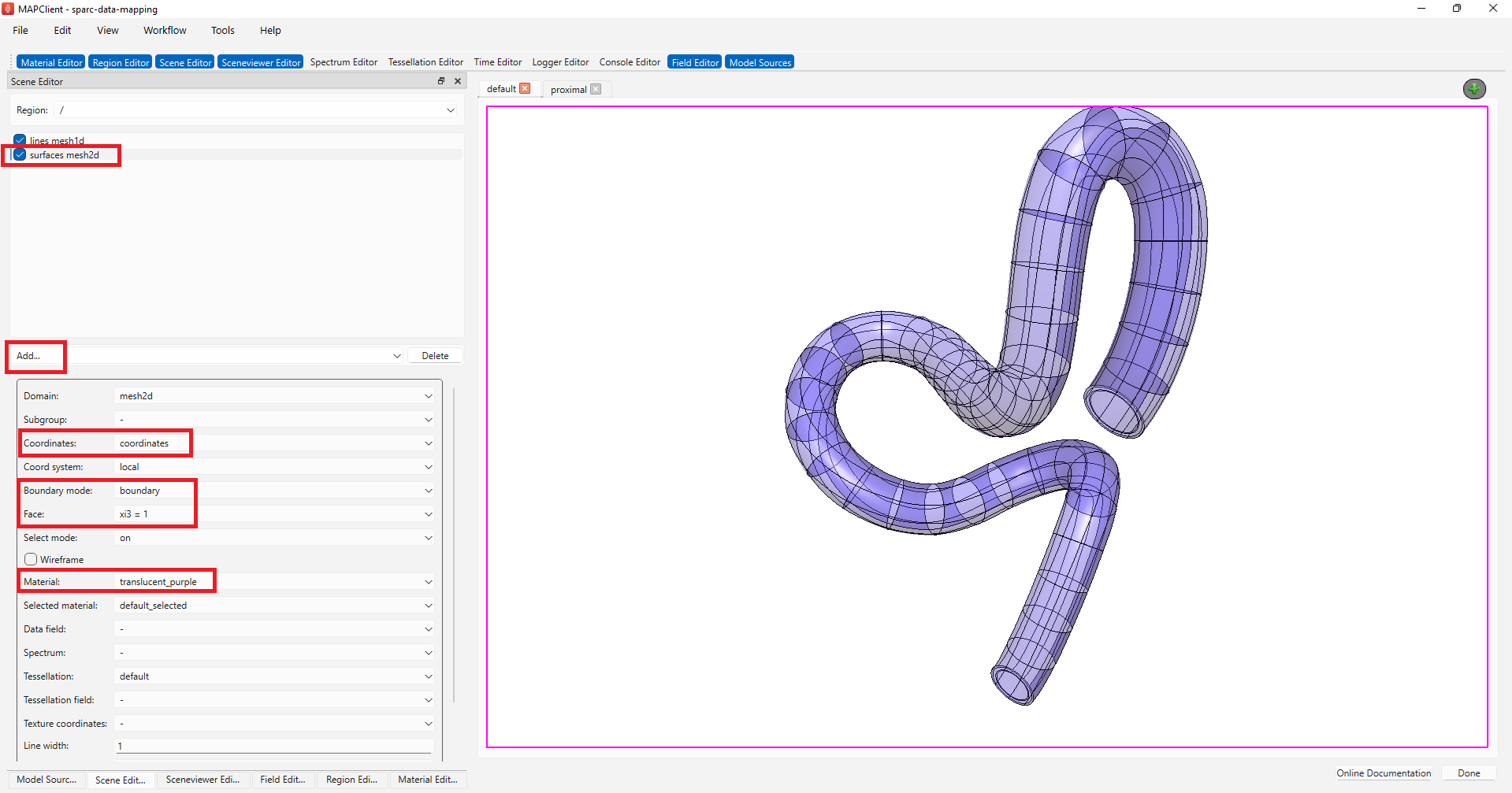This screenshot has height=793, width=1512.
Task: Toggle the Sceneviewer Editor toolbar button
Action: coord(261,62)
